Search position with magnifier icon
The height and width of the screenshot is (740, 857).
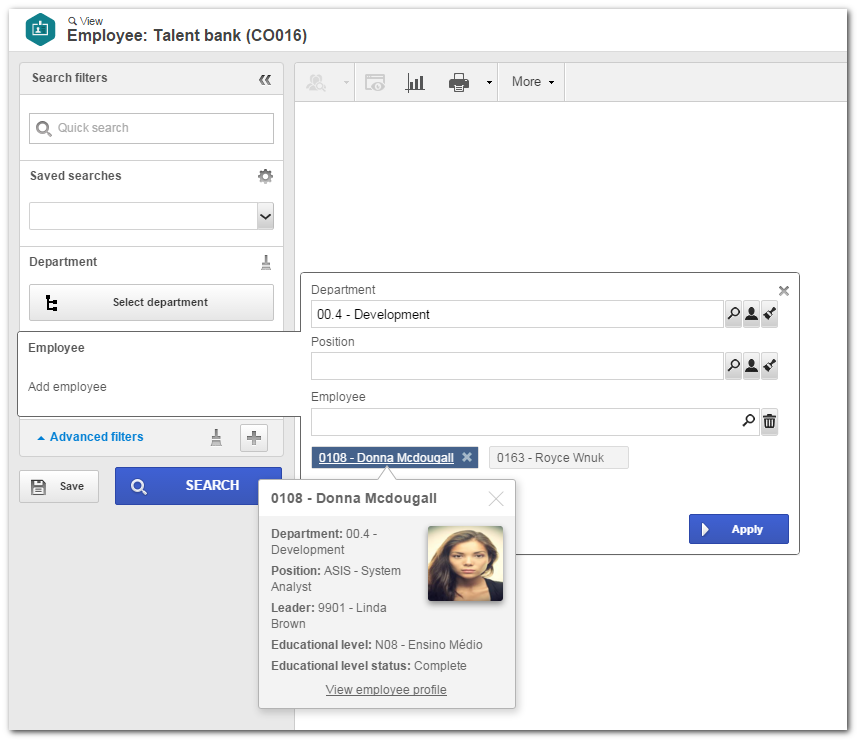733,366
